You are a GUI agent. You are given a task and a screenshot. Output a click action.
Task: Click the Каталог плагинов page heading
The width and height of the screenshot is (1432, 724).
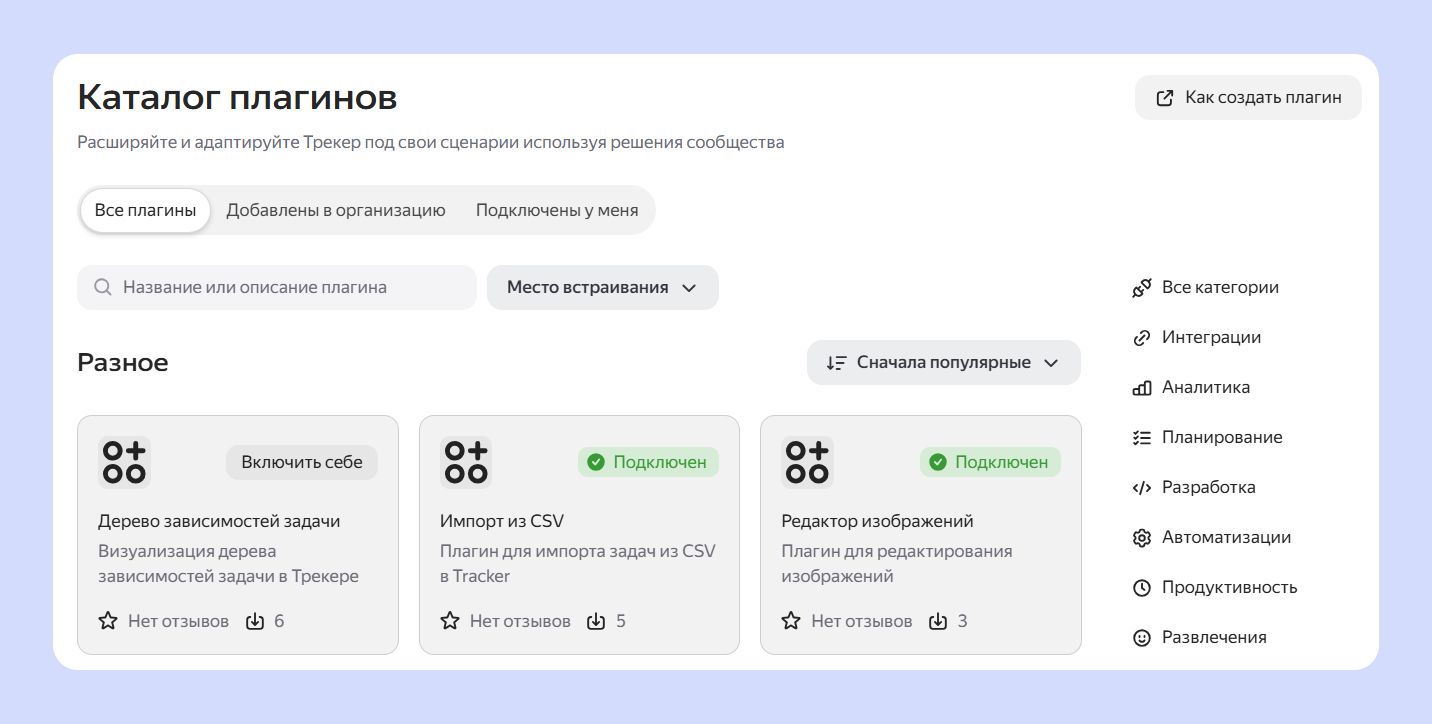click(237, 98)
